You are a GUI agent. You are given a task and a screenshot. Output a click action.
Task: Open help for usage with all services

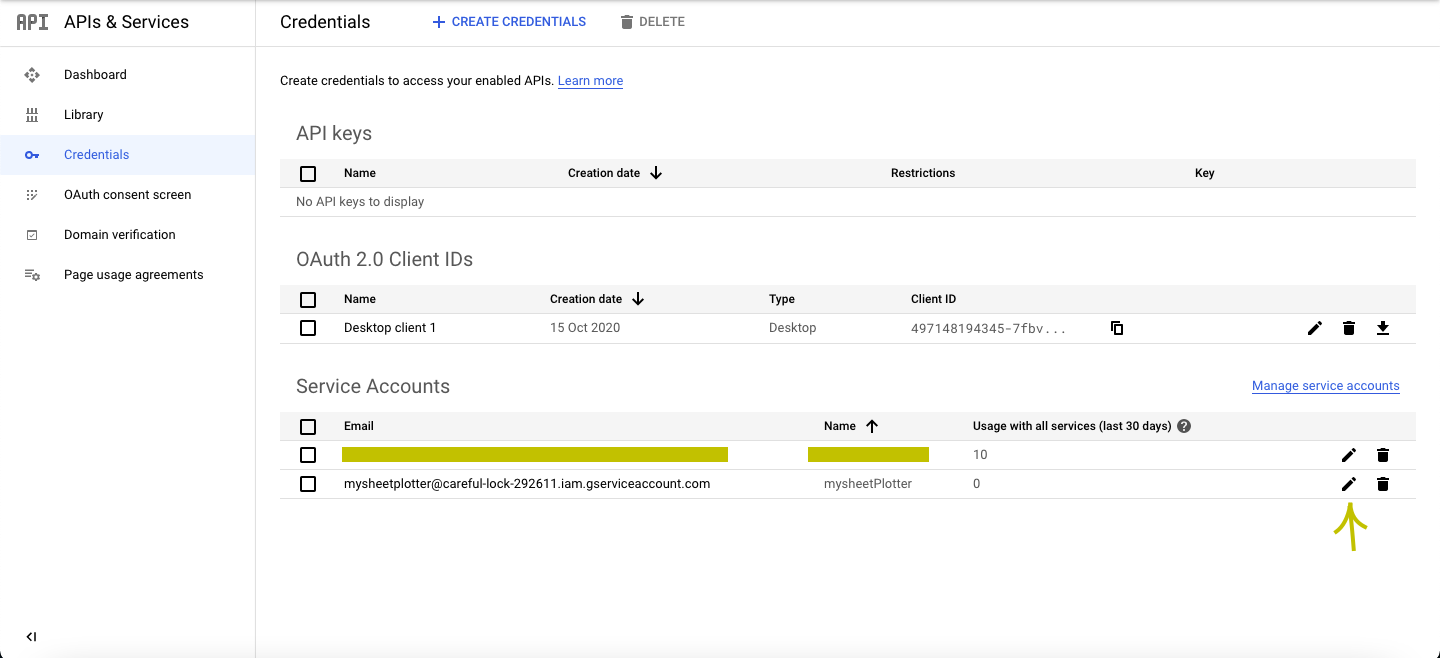point(1184,426)
